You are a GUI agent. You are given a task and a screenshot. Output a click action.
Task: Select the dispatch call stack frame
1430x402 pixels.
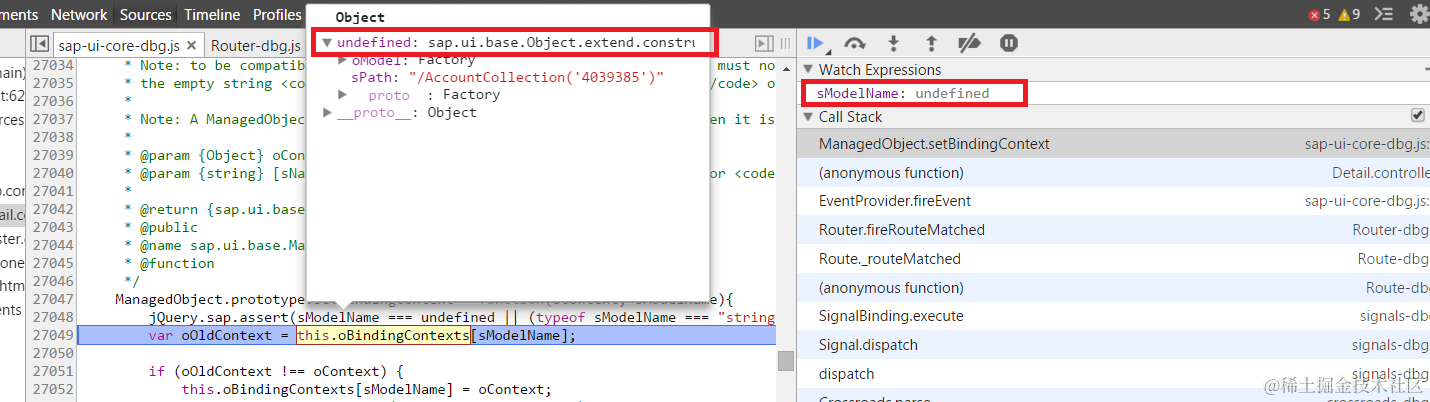(1113, 374)
